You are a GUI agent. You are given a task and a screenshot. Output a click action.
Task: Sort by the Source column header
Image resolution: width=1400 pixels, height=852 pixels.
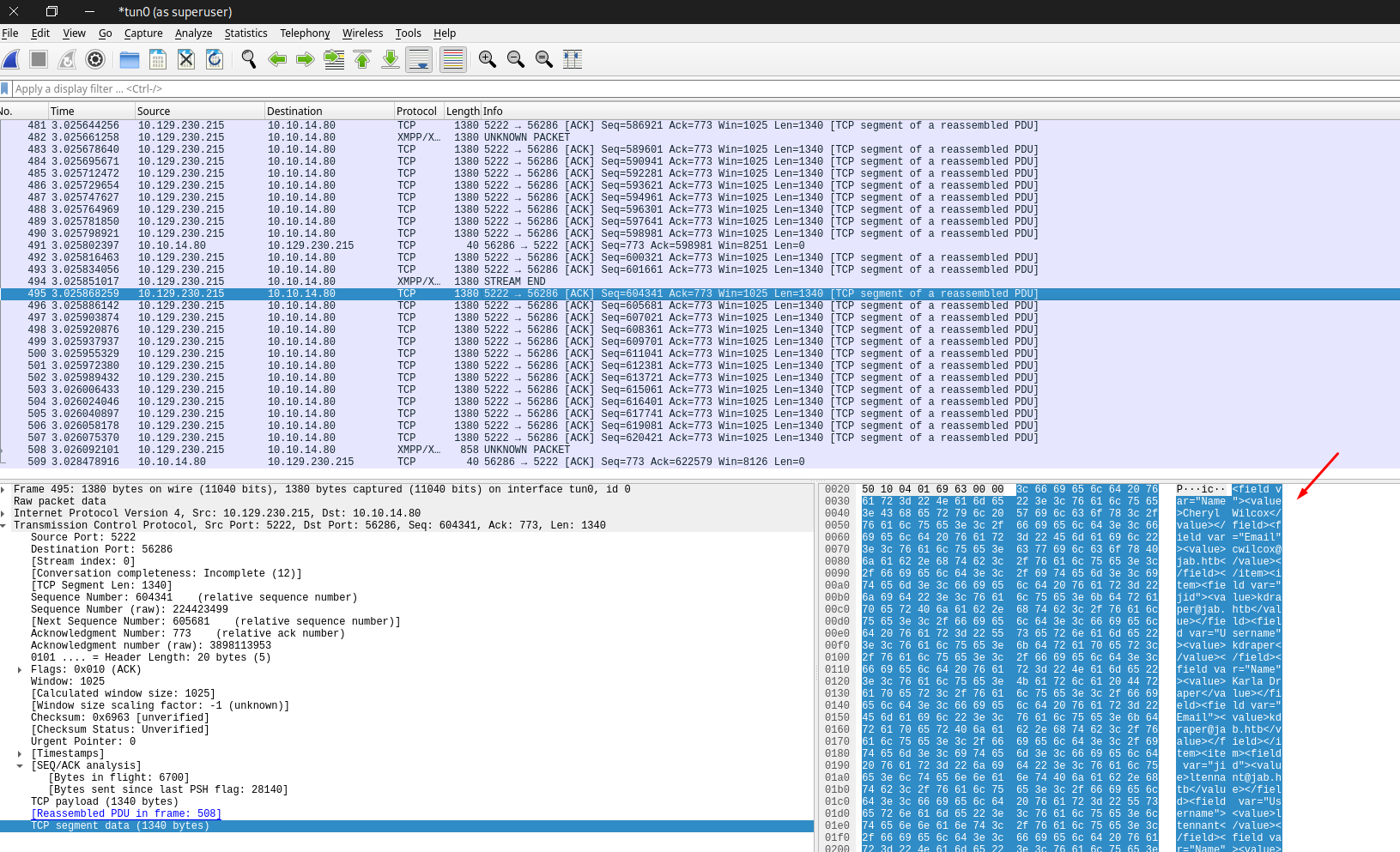pos(200,112)
